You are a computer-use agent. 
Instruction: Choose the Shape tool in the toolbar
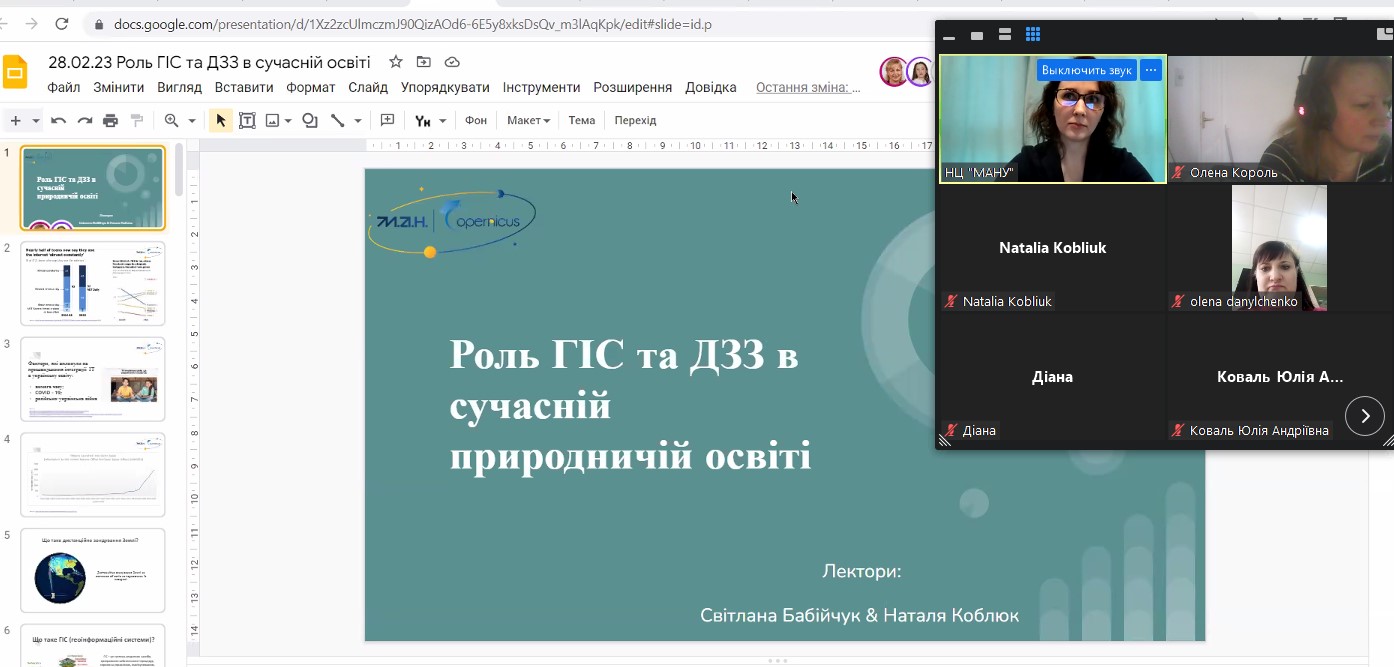310,121
